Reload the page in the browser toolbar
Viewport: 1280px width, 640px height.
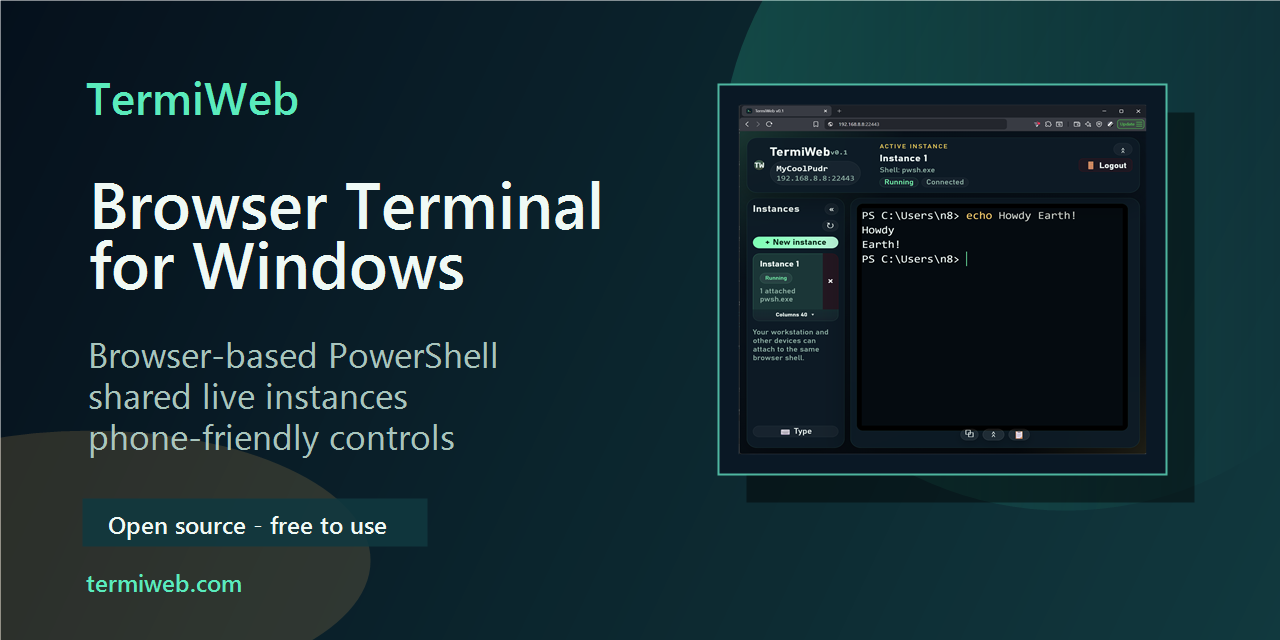coord(769,123)
